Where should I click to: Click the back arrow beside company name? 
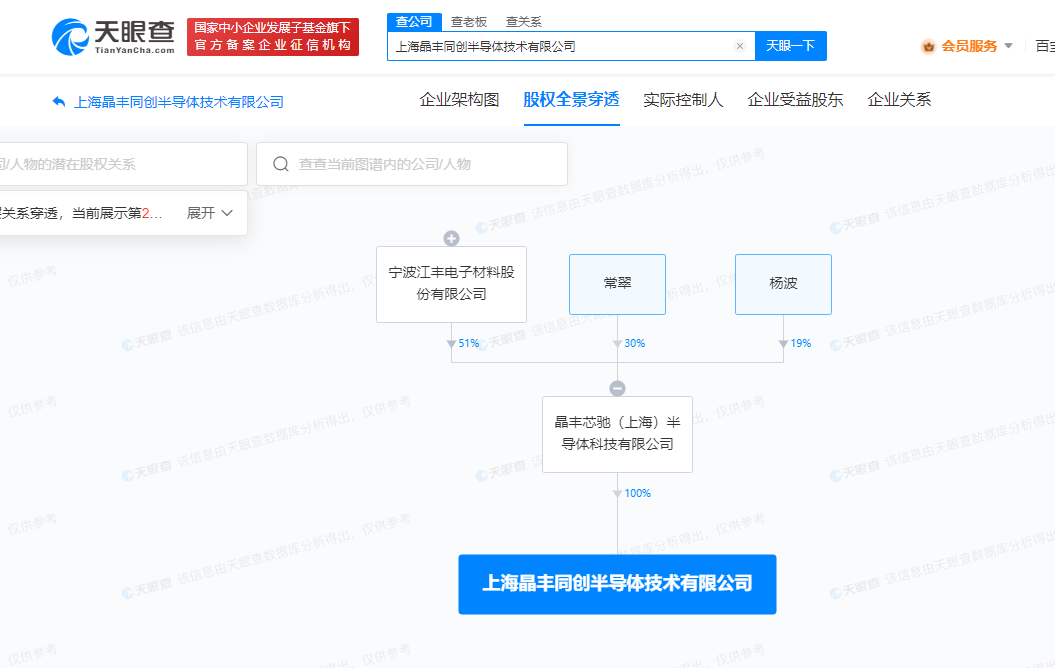click(58, 101)
